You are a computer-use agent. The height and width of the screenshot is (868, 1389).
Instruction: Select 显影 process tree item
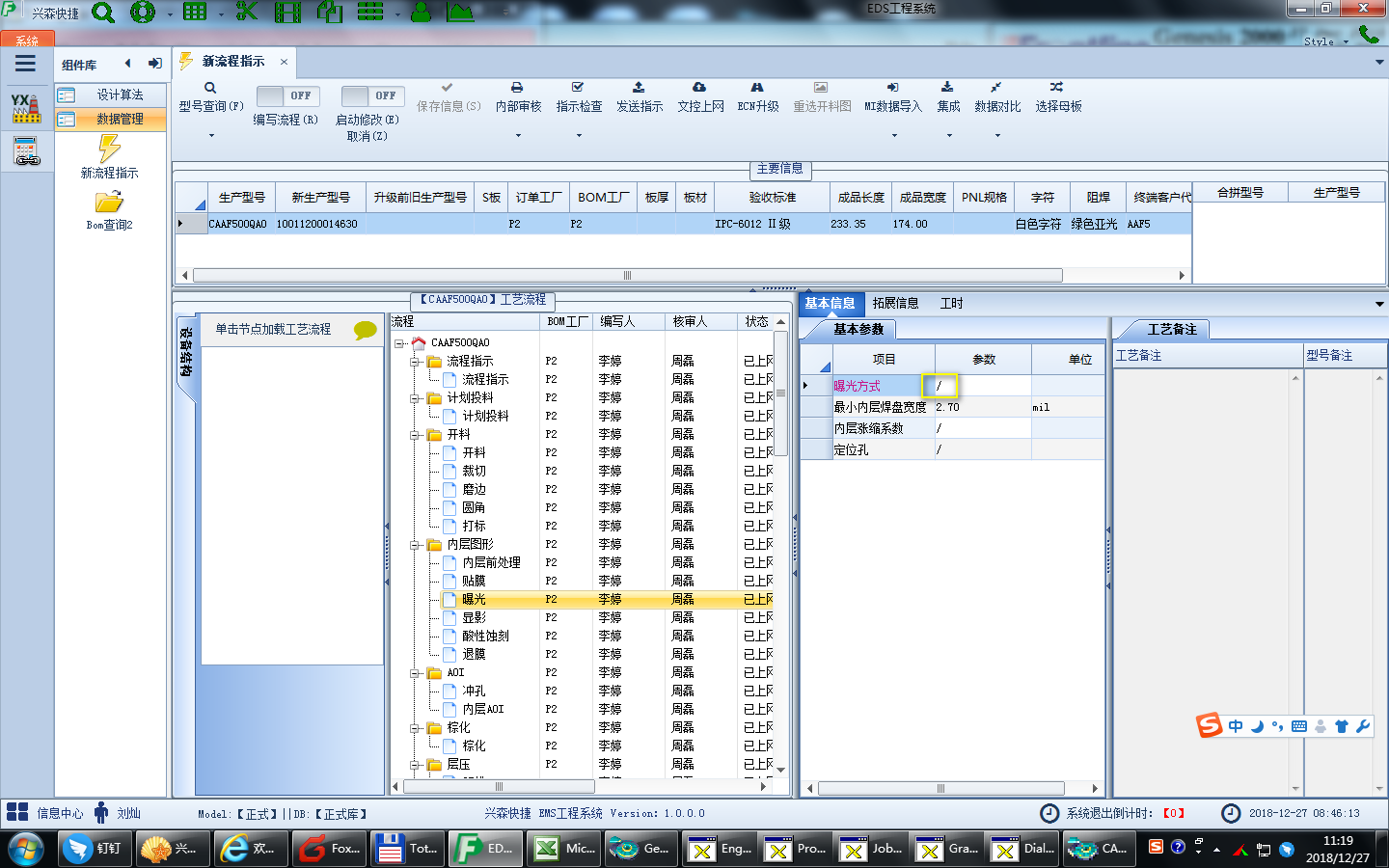tap(474, 617)
